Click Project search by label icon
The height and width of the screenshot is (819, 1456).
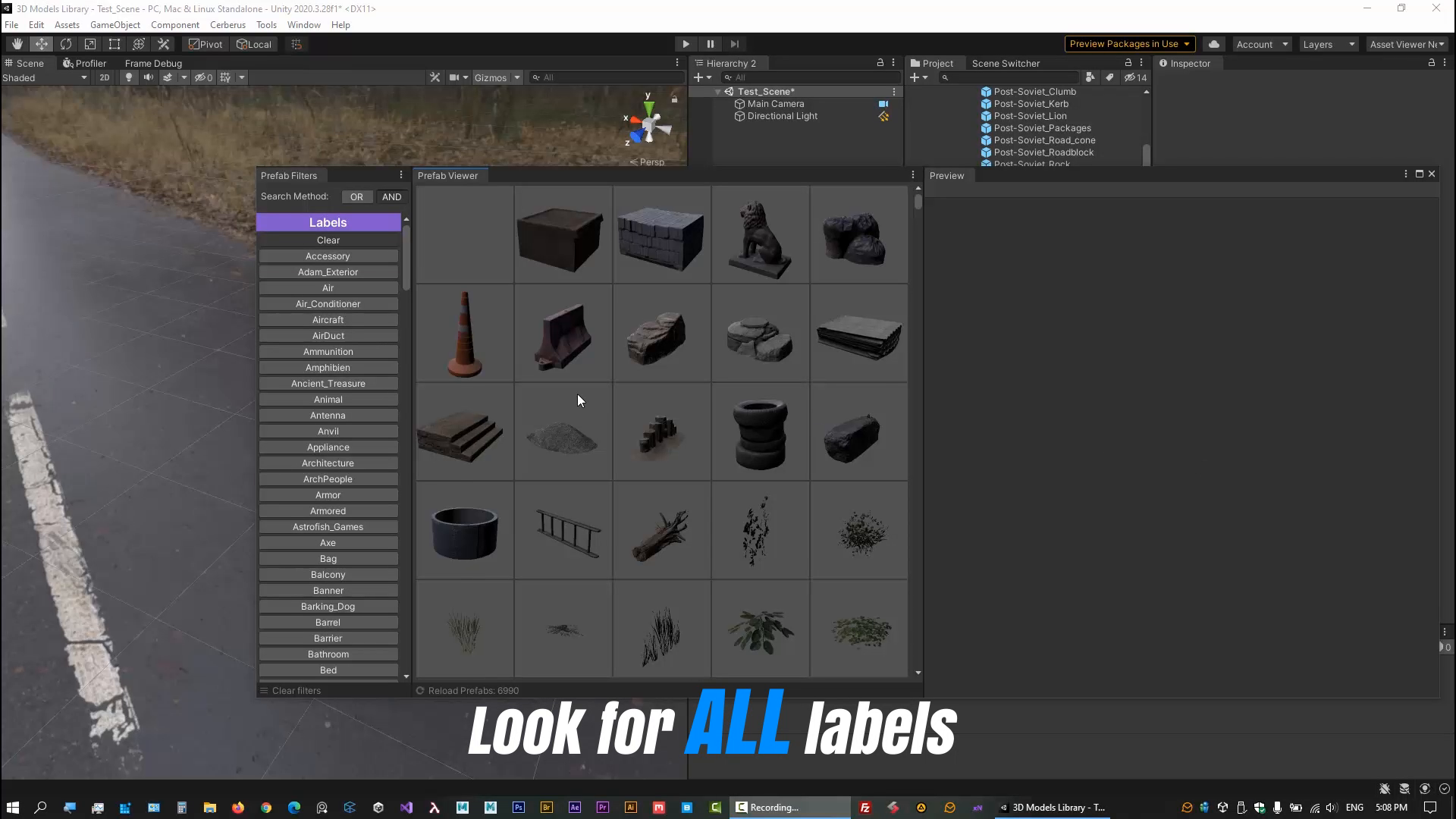pos(1109,77)
